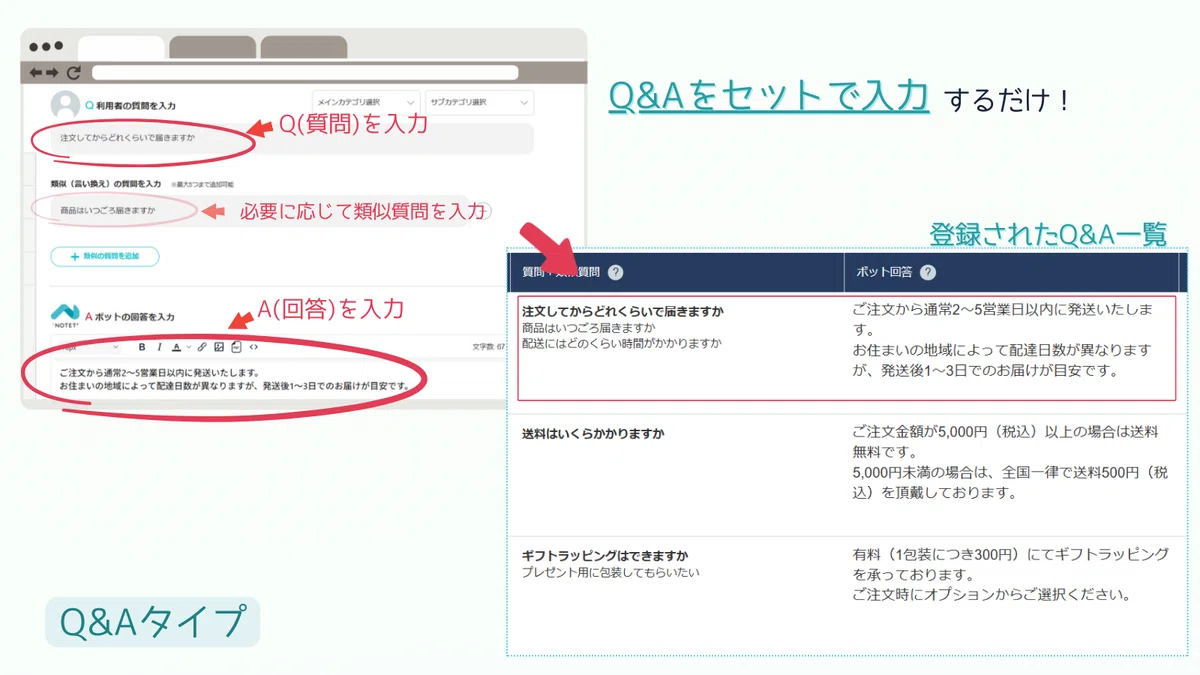Click the similar question プレゼント用に包装してもらいたい
The image size is (1200, 675).
pyautogui.click(x=611, y=573)
